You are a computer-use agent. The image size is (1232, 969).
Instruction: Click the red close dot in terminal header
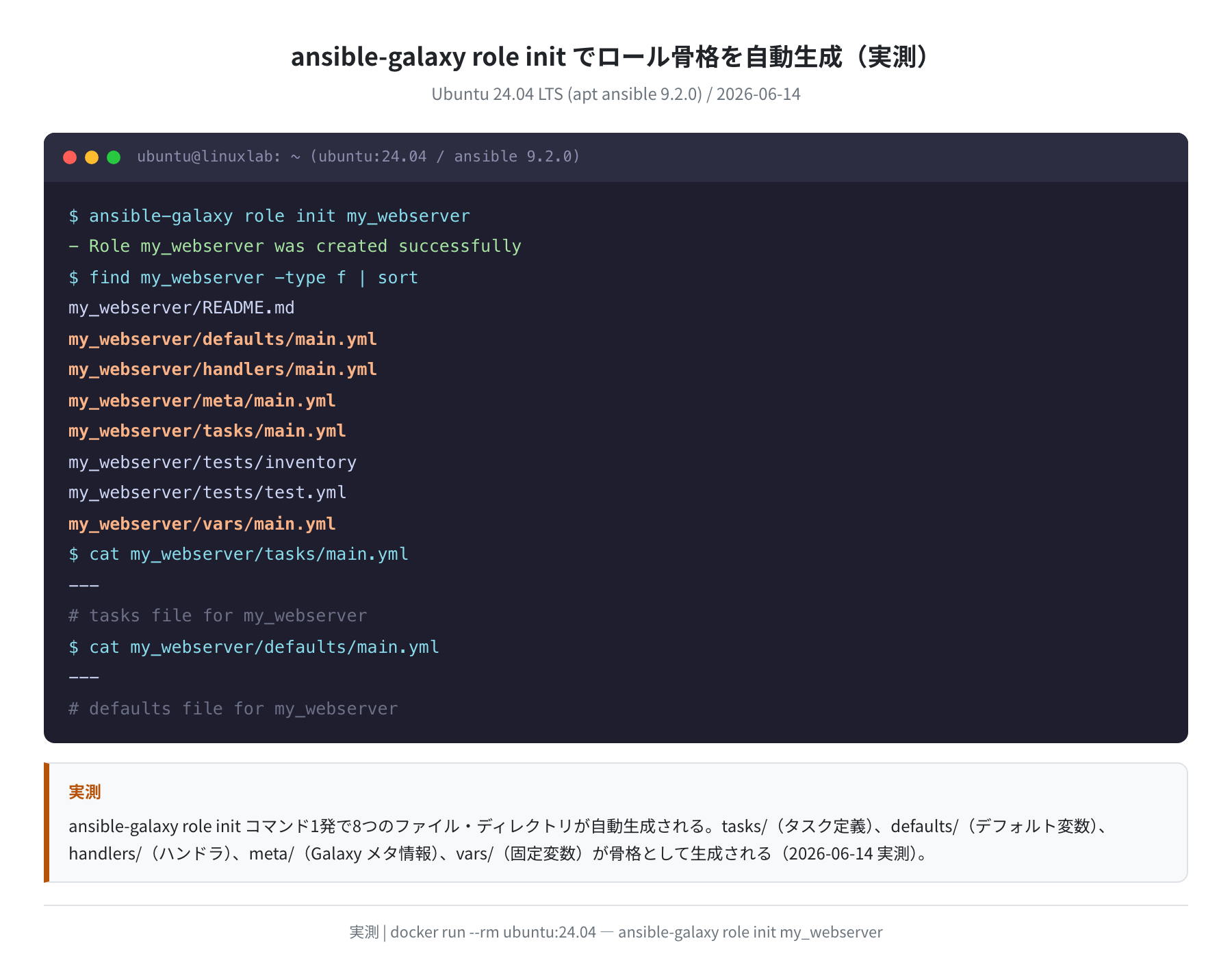point(70,157)
